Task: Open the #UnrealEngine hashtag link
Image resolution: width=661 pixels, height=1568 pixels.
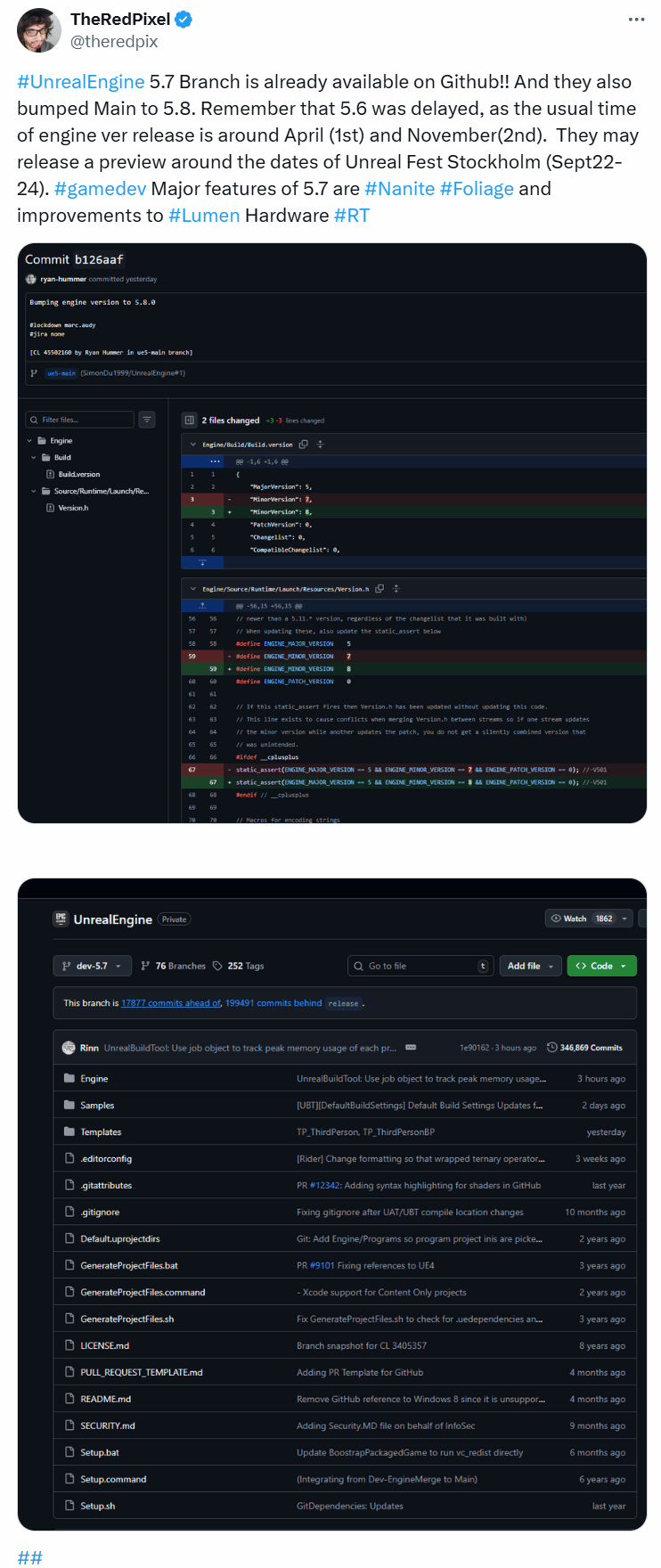Action: (80, 82)
